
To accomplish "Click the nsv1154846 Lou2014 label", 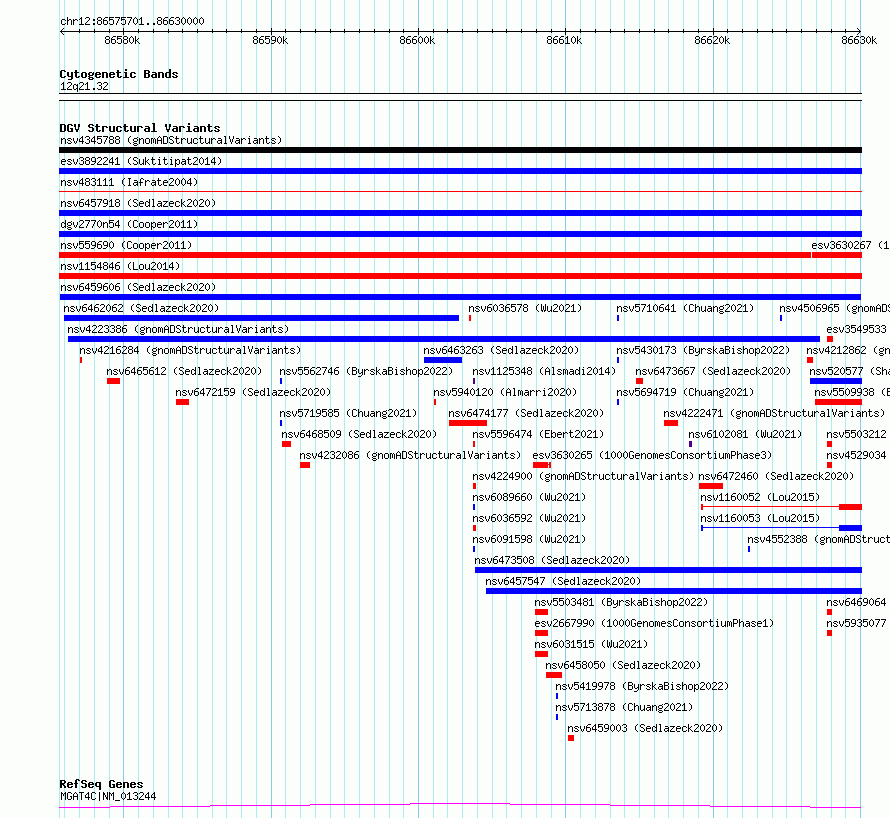I will (120, 266).
